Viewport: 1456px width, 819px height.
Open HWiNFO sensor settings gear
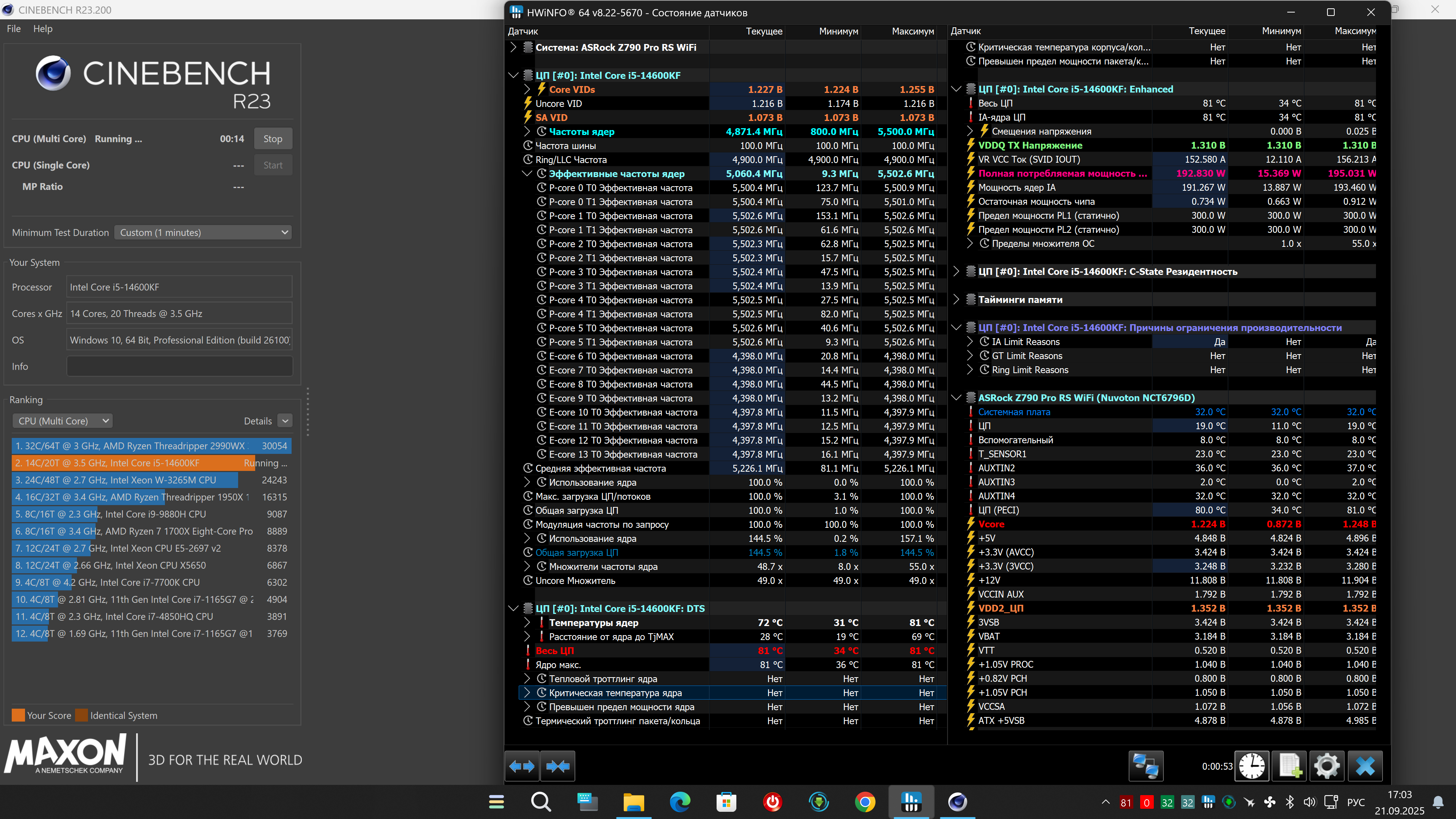click(1327, 766)
